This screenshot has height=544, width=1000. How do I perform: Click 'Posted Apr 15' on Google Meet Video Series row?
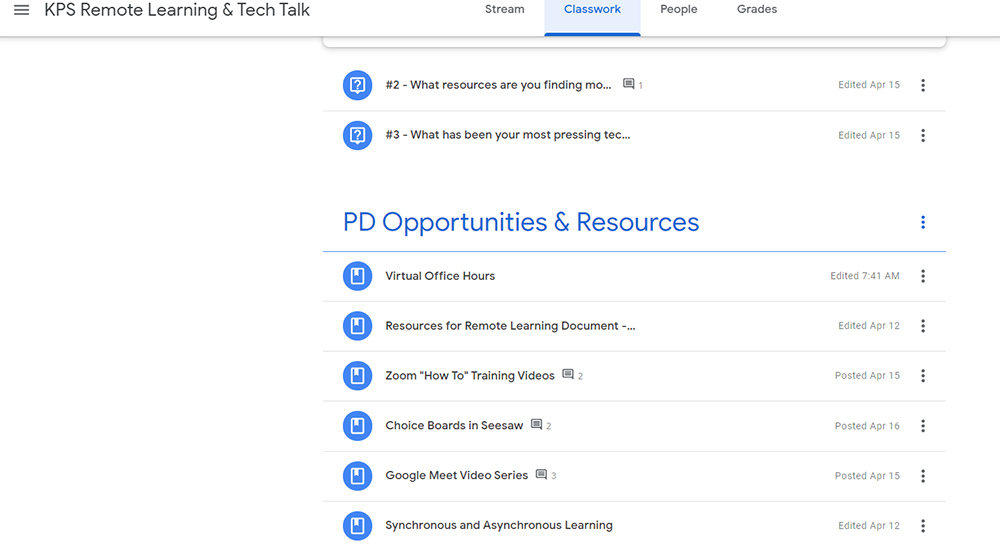[867, 476]
